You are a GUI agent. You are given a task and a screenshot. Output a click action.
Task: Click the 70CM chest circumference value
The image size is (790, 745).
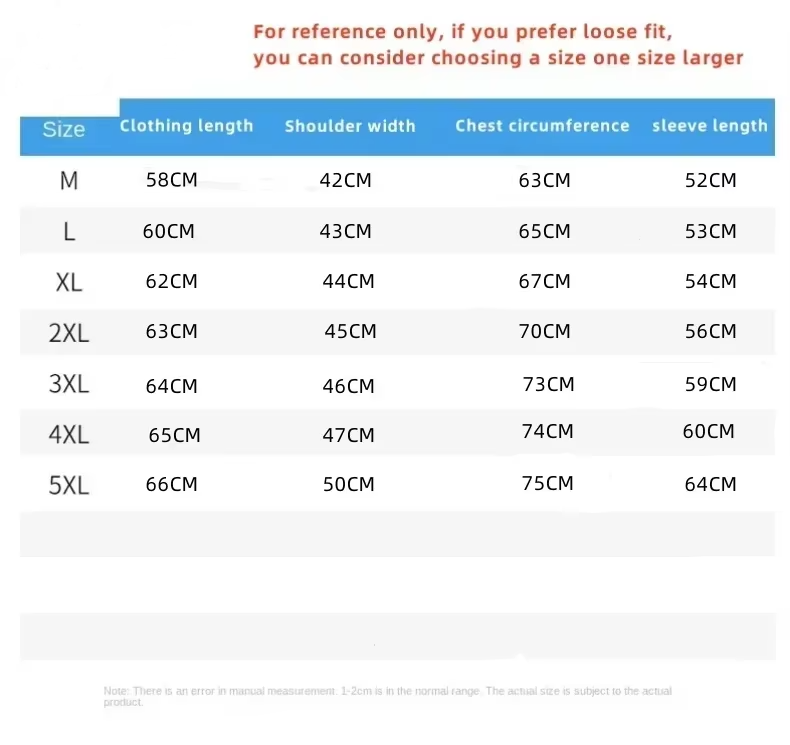[545, 331]
